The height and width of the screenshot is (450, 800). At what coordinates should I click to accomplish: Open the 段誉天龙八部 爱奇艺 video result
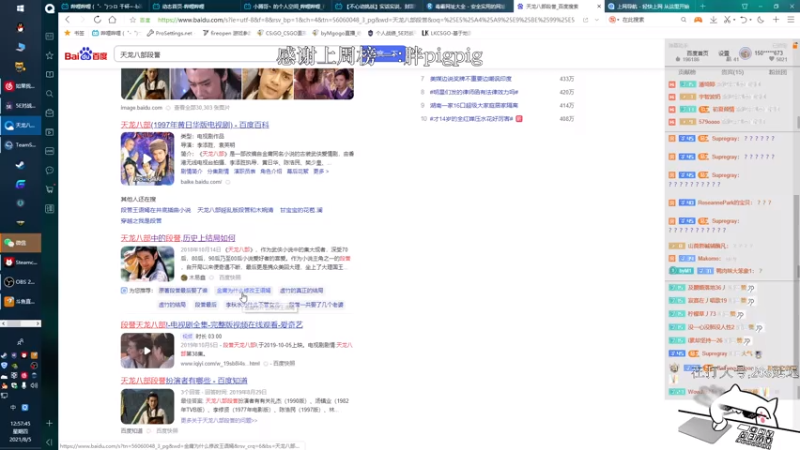(x=212, y=324)
